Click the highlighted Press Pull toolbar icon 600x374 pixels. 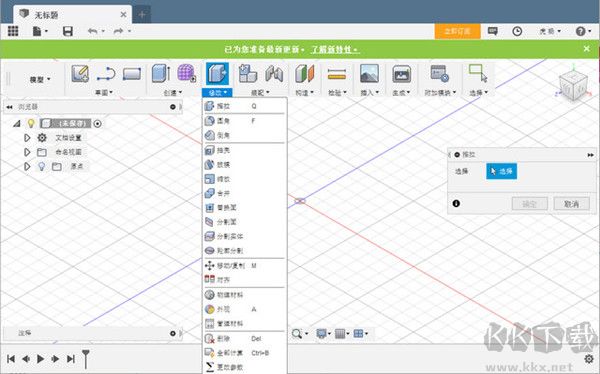(x=217, y=73)
